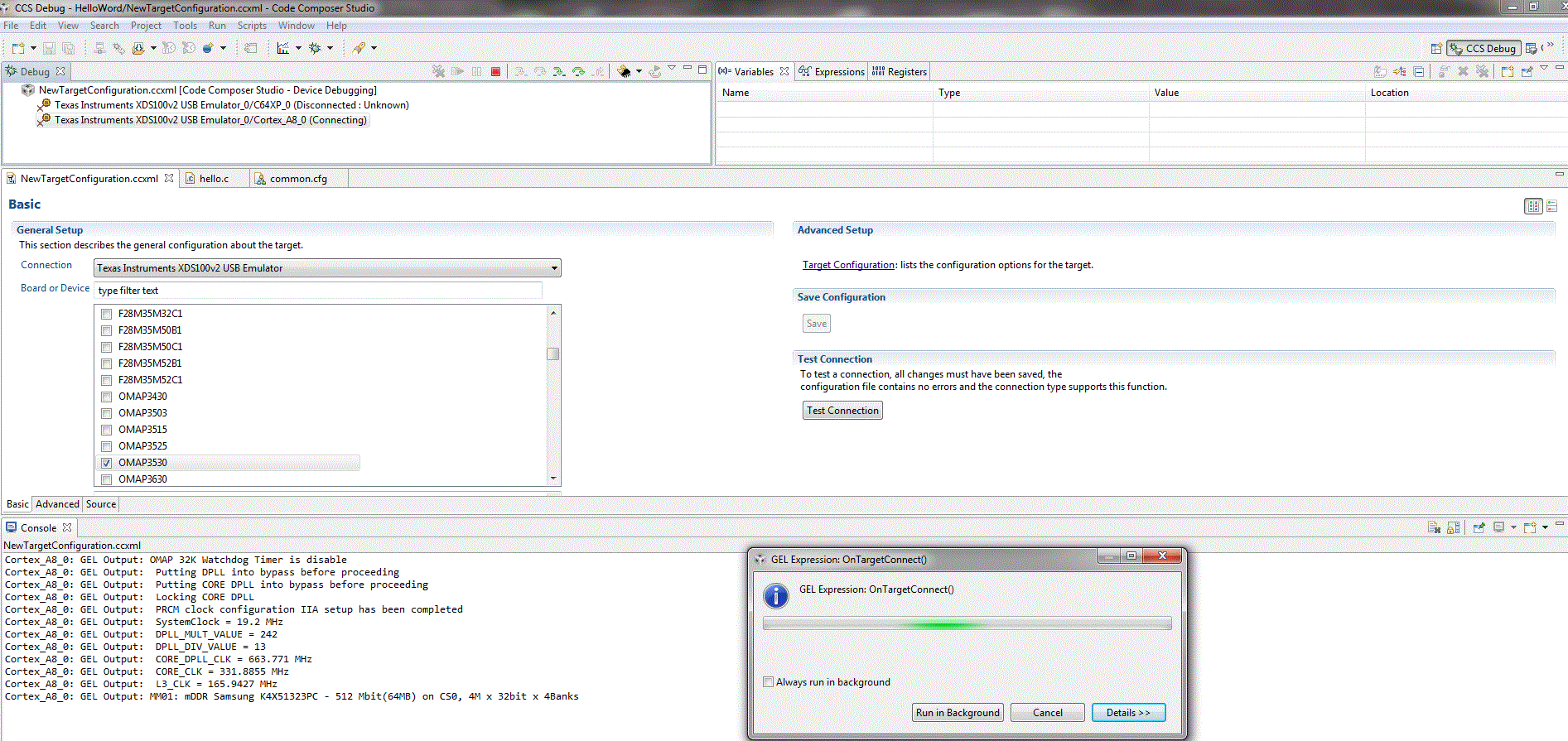Viewport: 1568px width, 741px height.
Task: Click the Suspend icon in Debug toolbar
Action: coord(476,72)
